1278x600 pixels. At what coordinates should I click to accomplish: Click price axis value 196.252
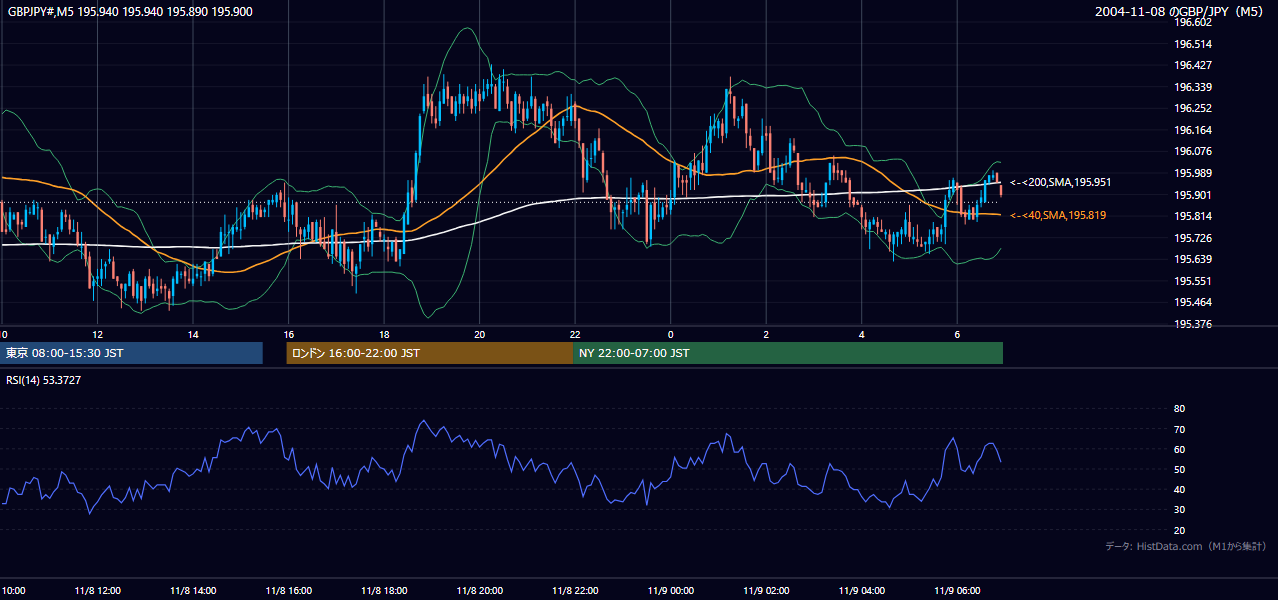click(1193, 108)
